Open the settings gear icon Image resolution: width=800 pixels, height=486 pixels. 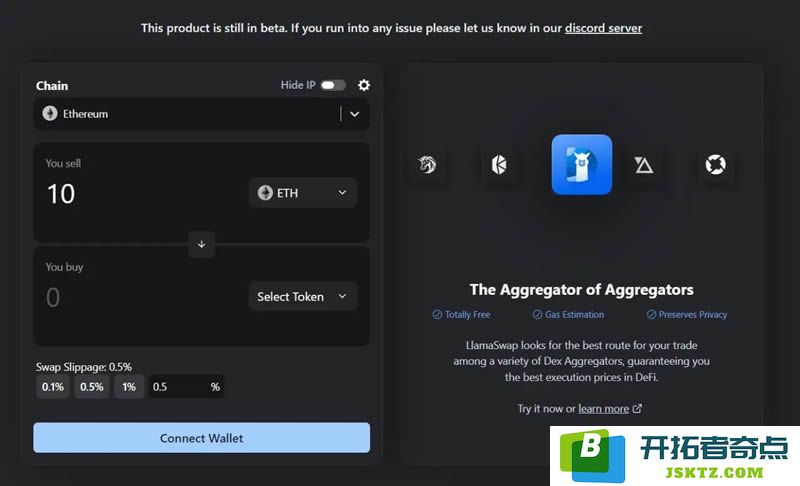pos(364,85)
